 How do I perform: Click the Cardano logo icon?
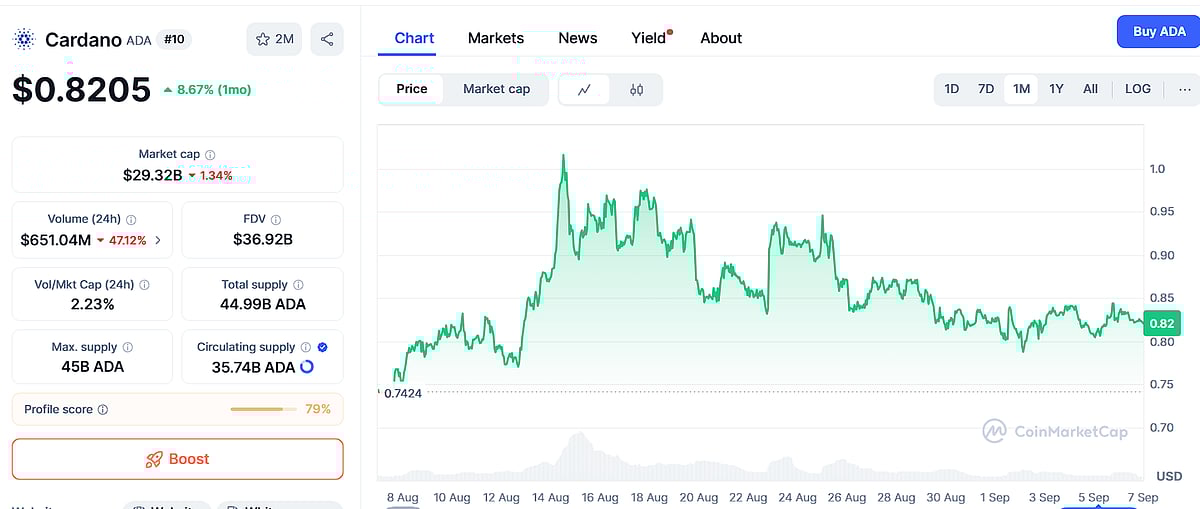(24, 40)
